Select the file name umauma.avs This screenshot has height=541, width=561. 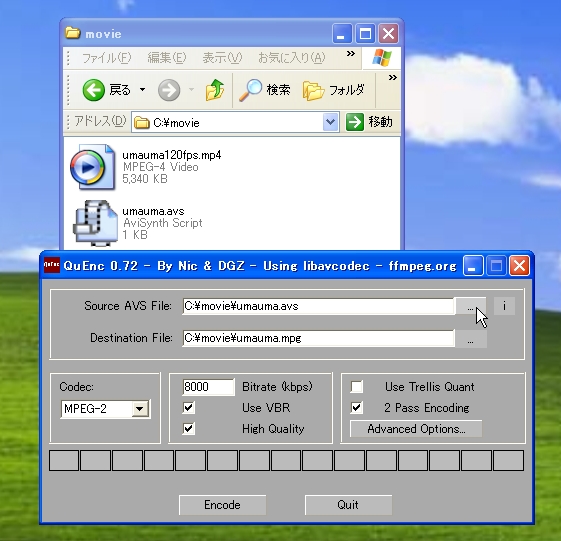[153, 211]
